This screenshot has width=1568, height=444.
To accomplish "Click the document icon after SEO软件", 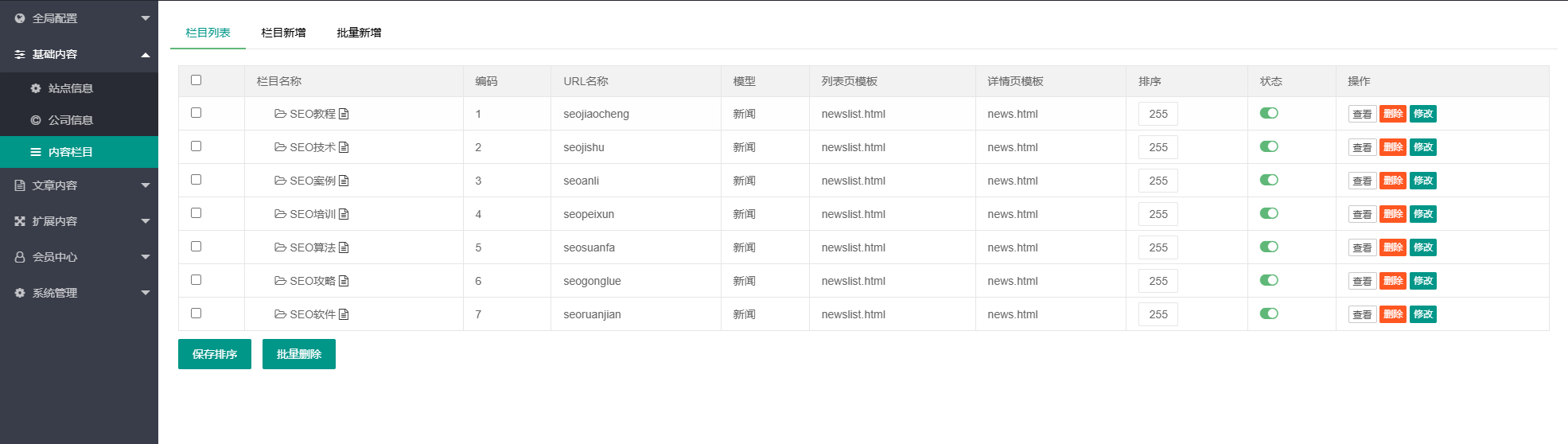I will click(x=344, y=314).
